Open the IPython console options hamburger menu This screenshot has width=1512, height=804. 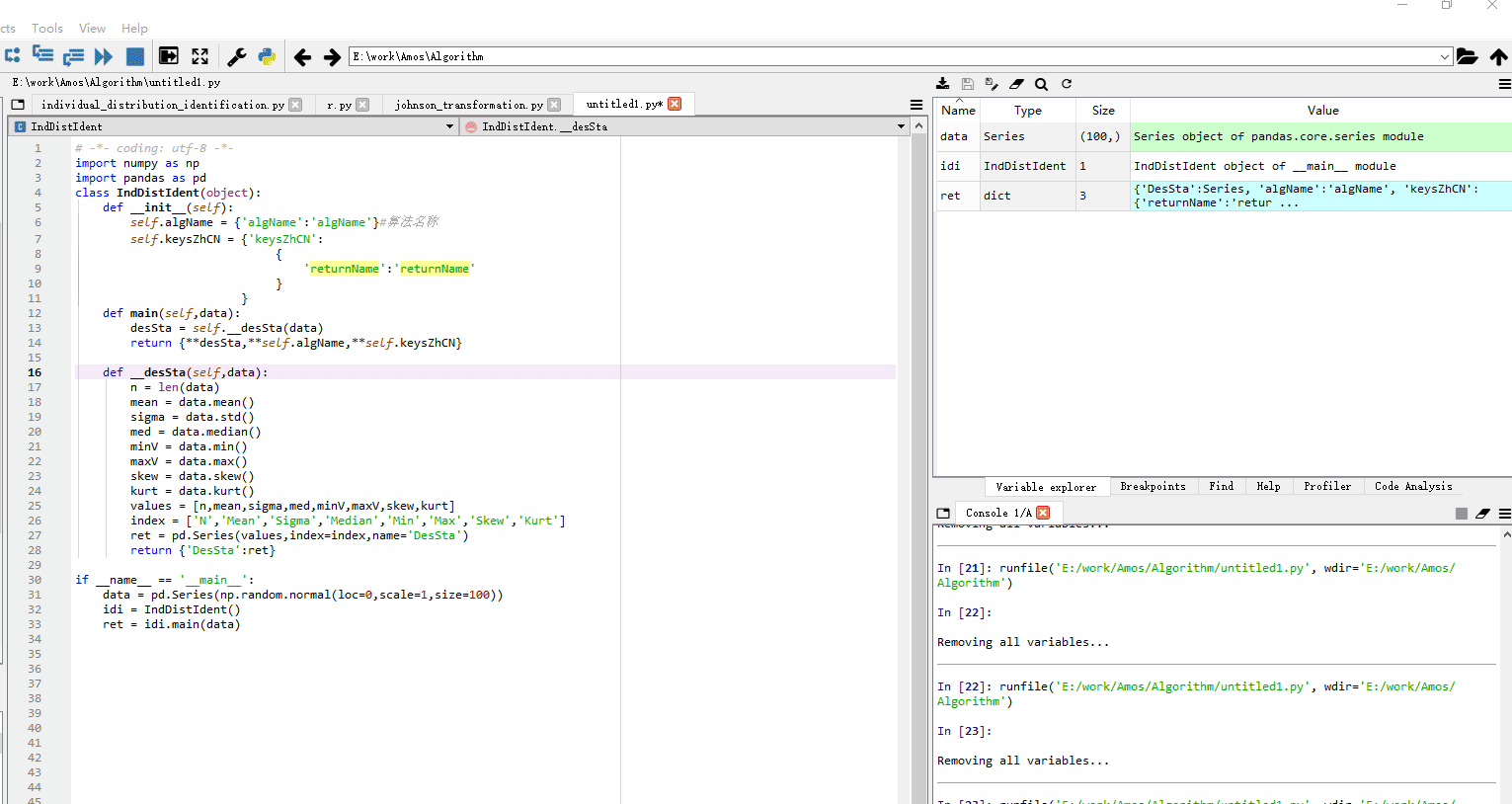pos(1505,514)
